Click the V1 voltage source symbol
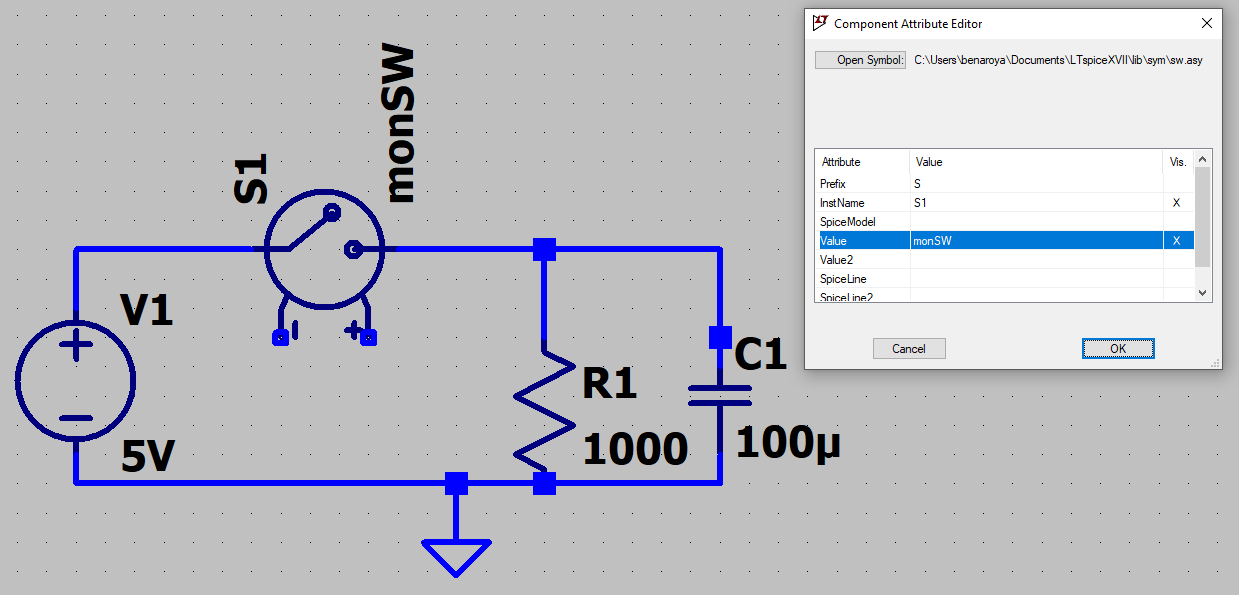This screenshot has height=595, width=1239. [75, 381]
